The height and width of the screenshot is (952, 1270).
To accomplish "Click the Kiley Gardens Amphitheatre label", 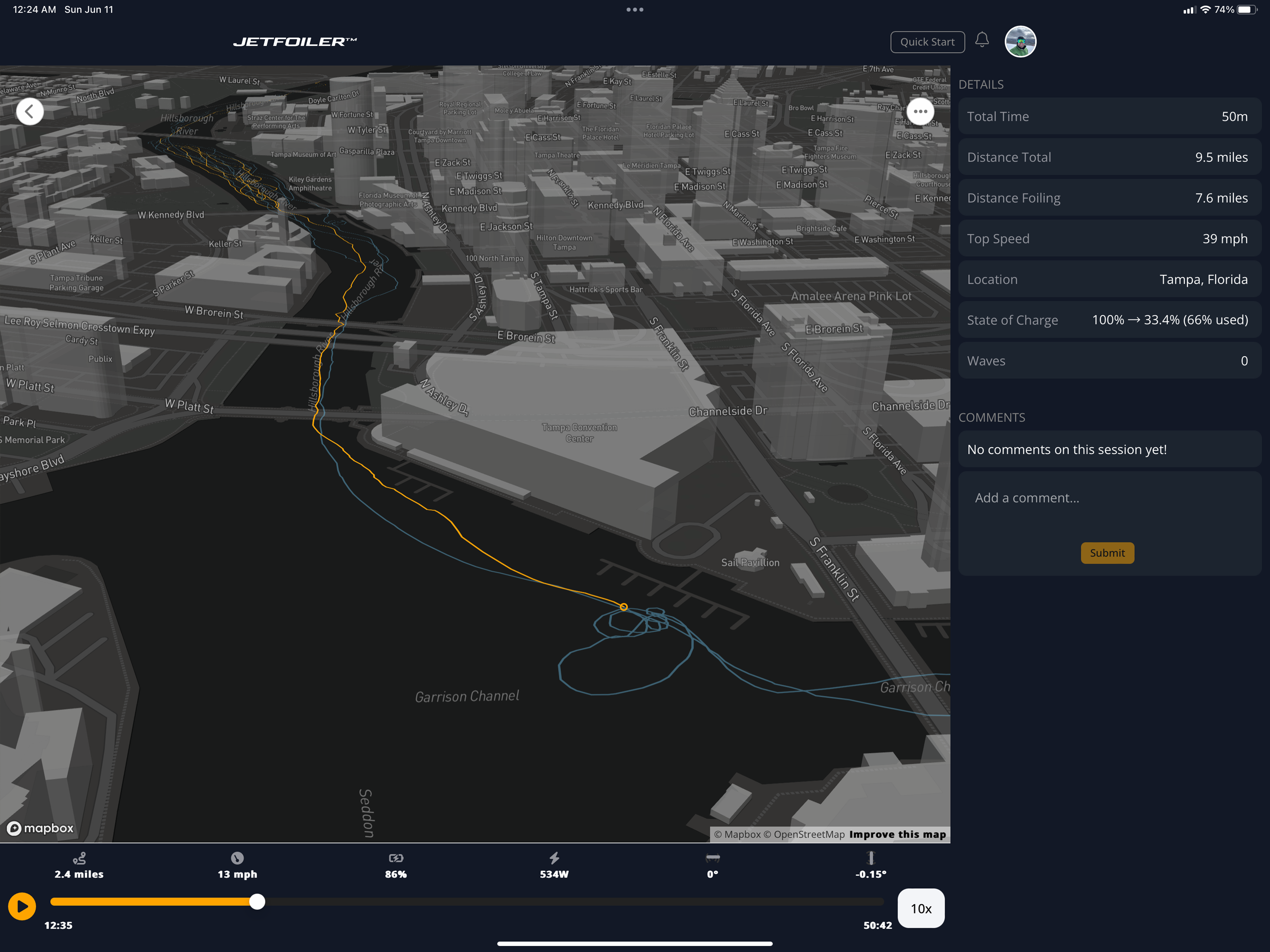I will [310, 184].
